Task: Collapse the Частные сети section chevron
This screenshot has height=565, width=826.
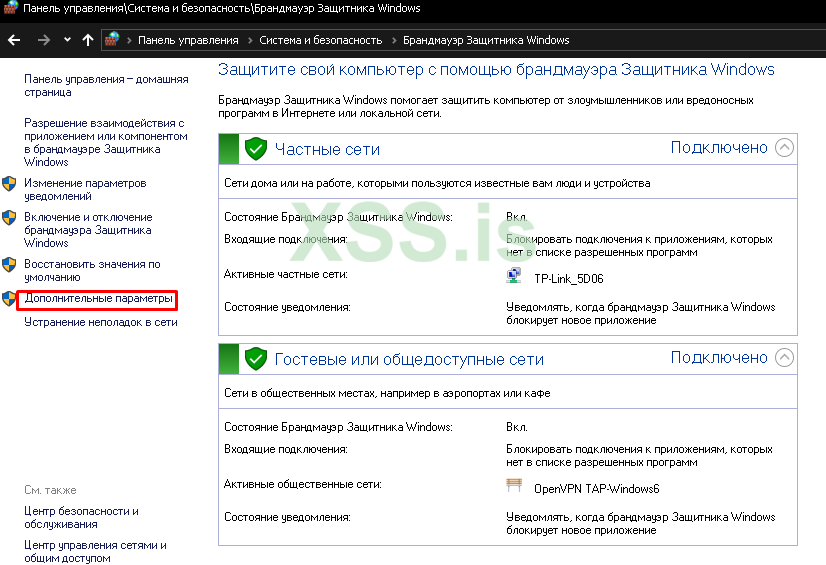Action: (x=784, y=148)
